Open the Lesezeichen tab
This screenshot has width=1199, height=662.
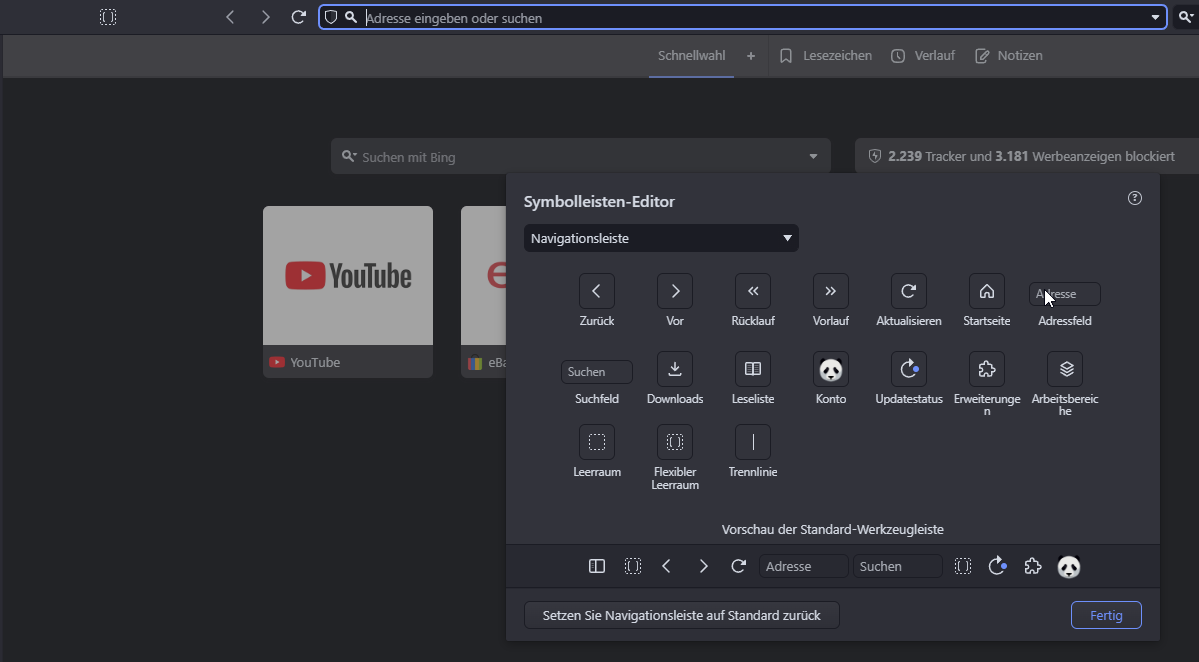826,56
